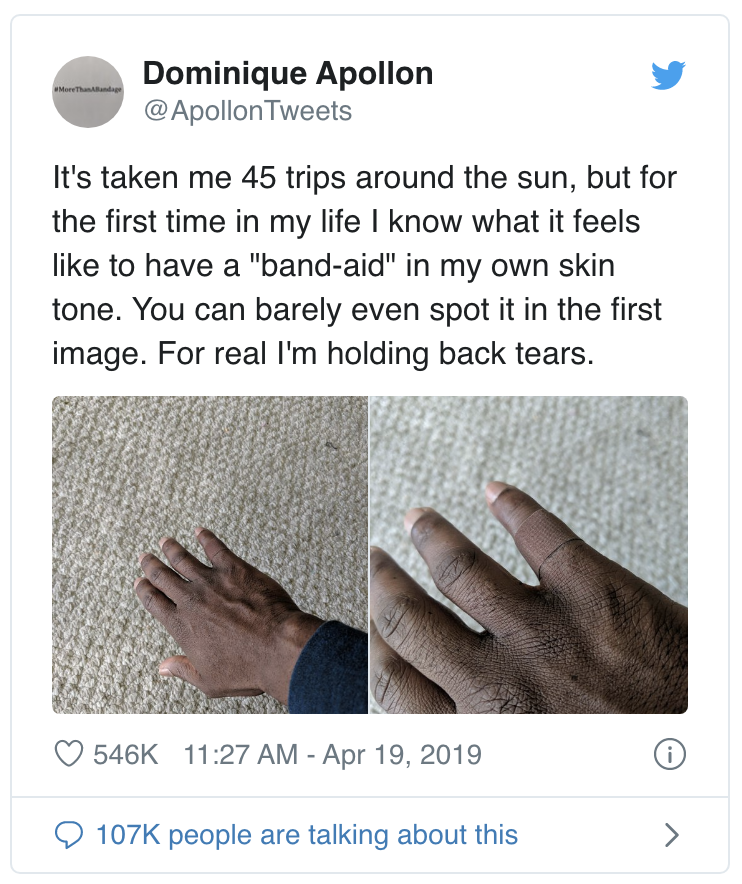Click the navy sleeve in the left photo
Image resolution: width=742 pixels, height=884 pixels.
[335, 672]
